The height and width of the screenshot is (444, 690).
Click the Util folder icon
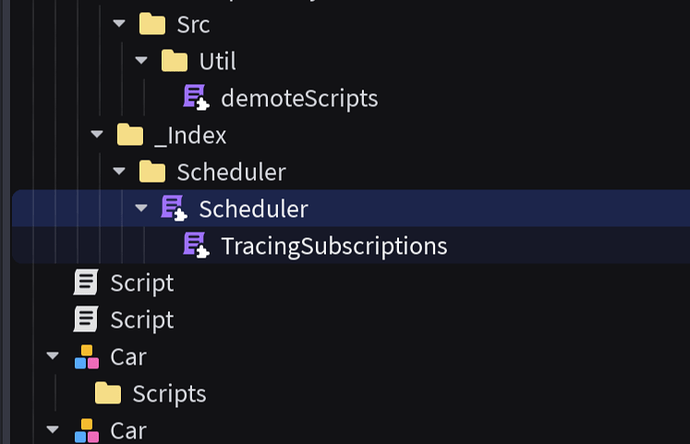(174, 61)
